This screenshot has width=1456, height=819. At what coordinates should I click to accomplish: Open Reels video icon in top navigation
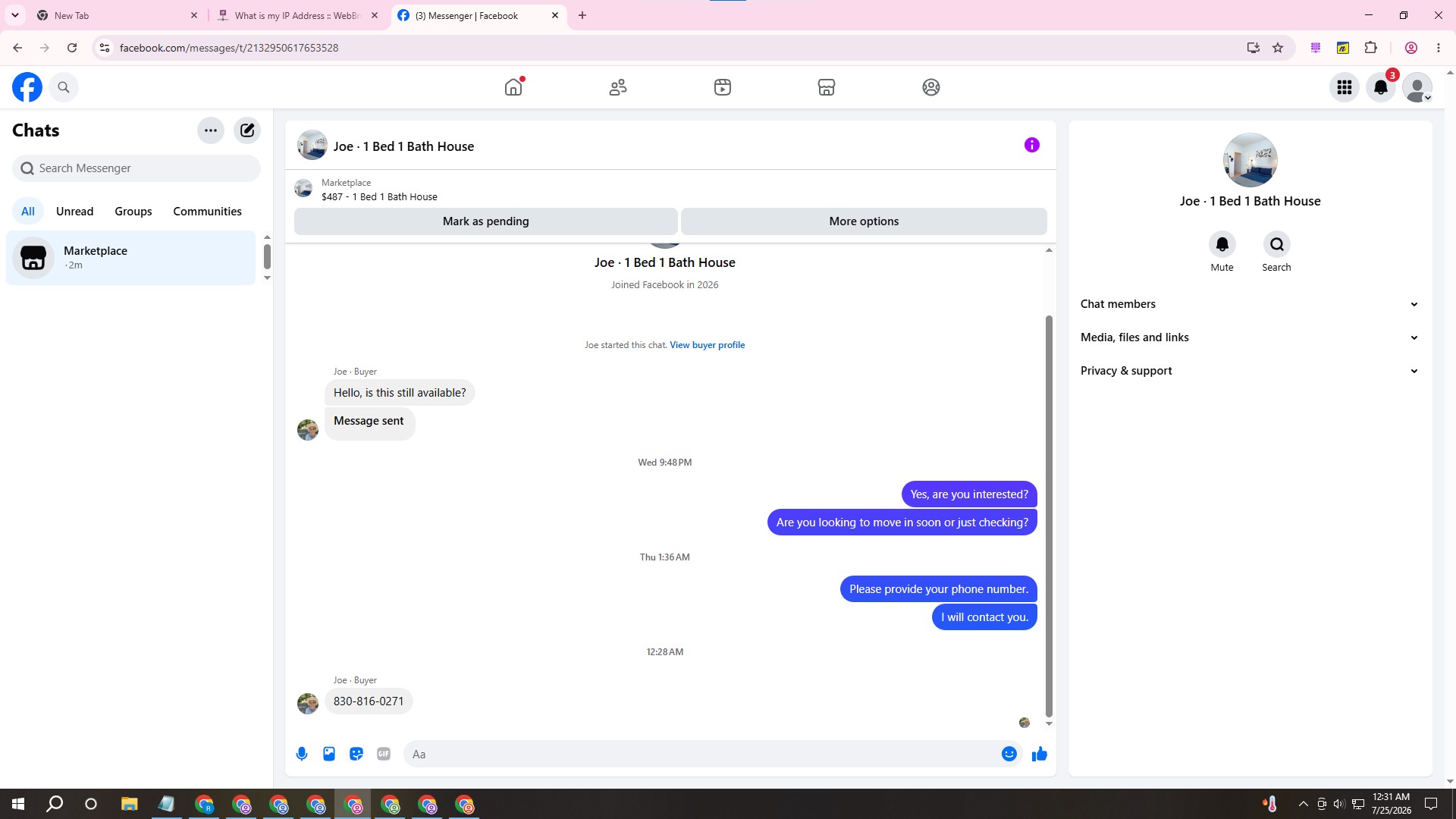pos(723,87)
